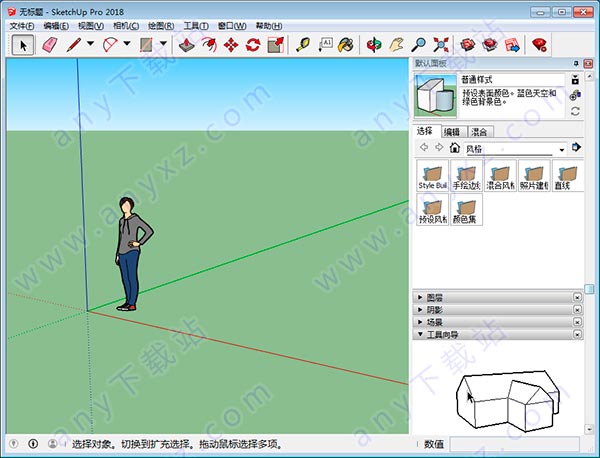The image size is (600, 458).
Task: Open the 风格 style library dropdown
Action: pos(562,150)
